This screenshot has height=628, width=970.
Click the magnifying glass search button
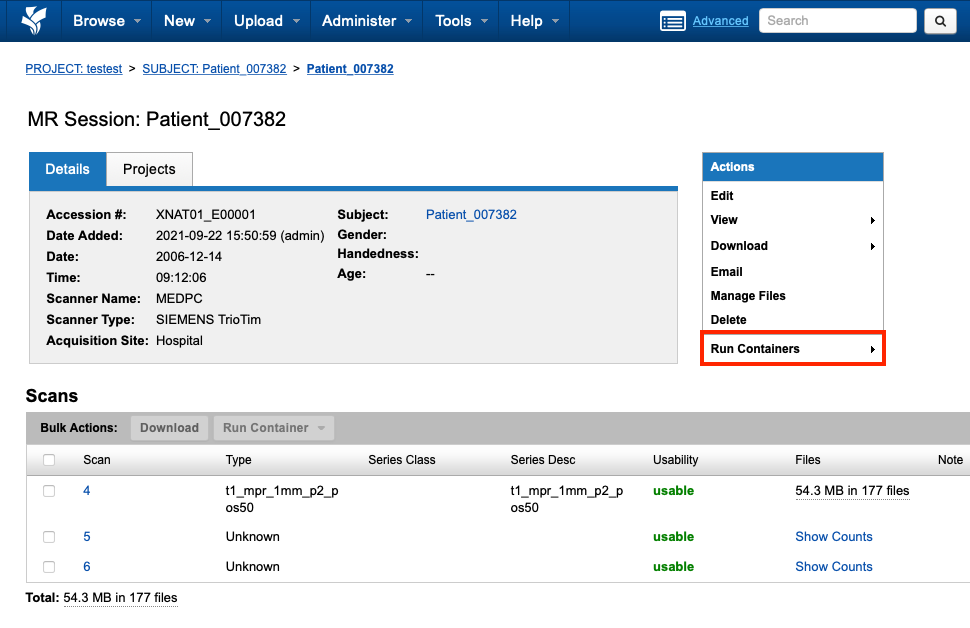click(939, 21)
